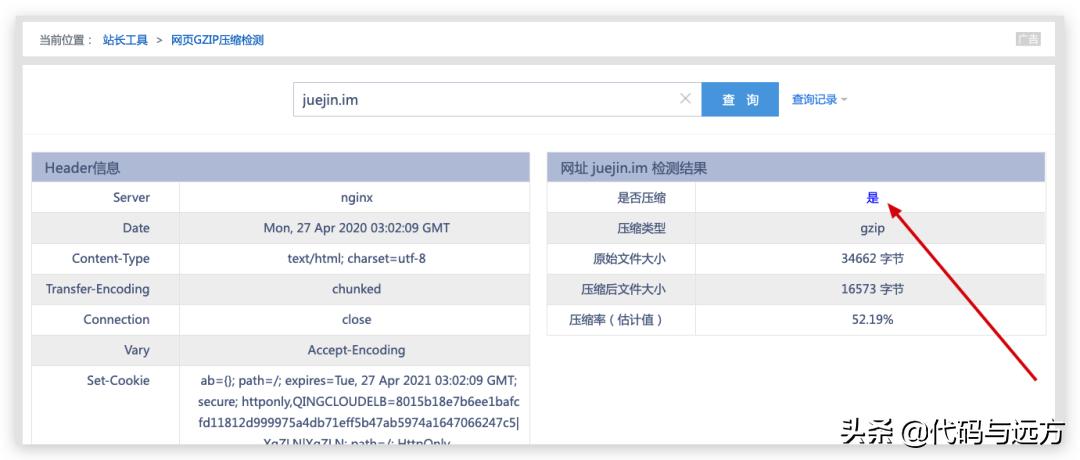Open the 查询记录 dropdown
The height and width of the screenshot is (460, 1080).
coord(819,100)
